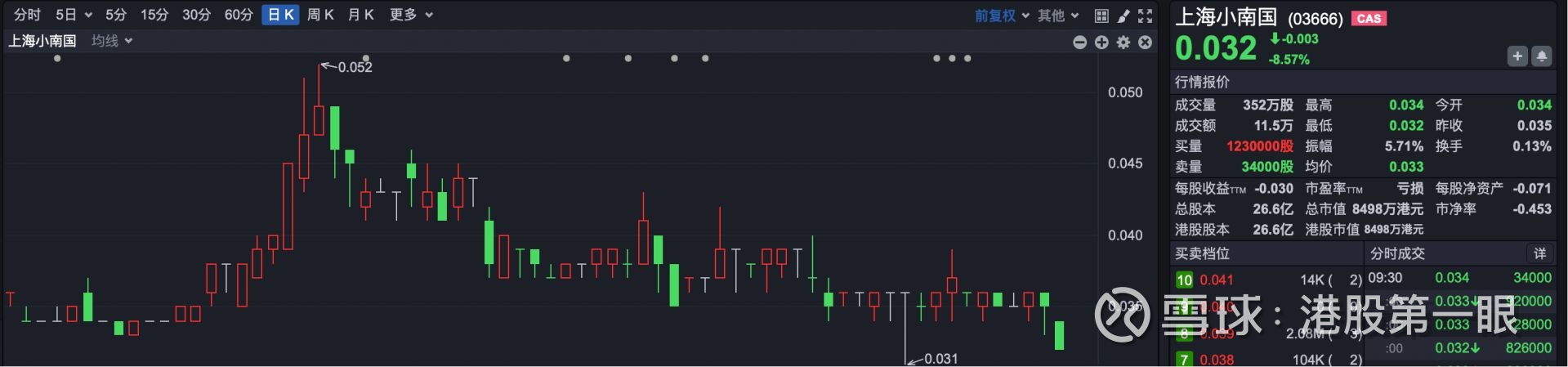Set price alert with bell icon
This screenshot has height=367, width=1568.
(x=1541, y=56)
